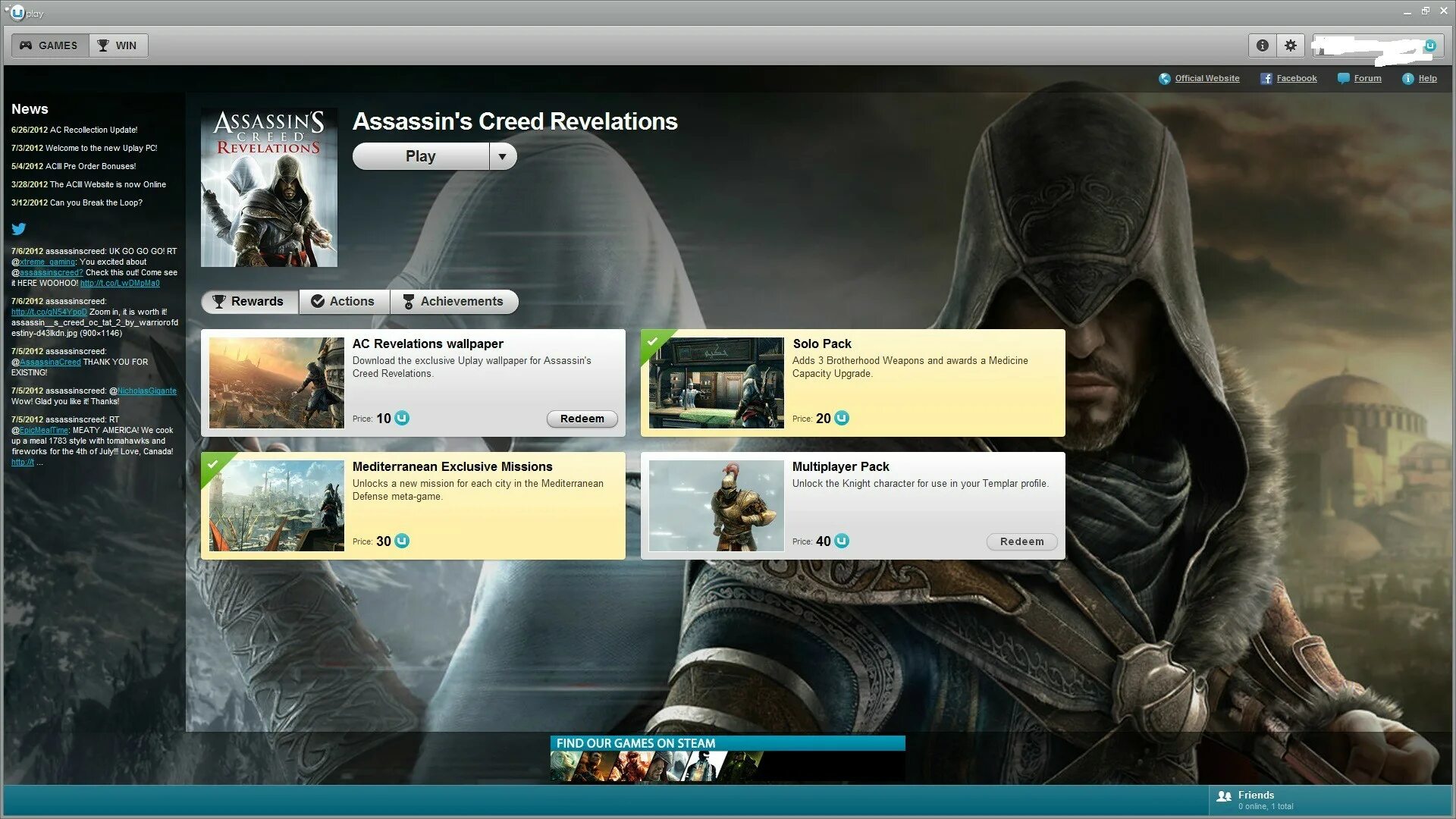Click the medal icon on Achievements tab
Screen dimensions: 1456x819
(409, 302)
